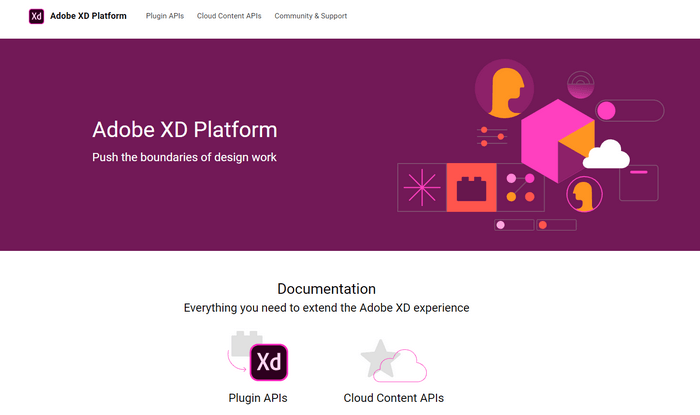Click the "Documentation" section heading
This screenshot has width=700, height=415.
click(326, 289)
